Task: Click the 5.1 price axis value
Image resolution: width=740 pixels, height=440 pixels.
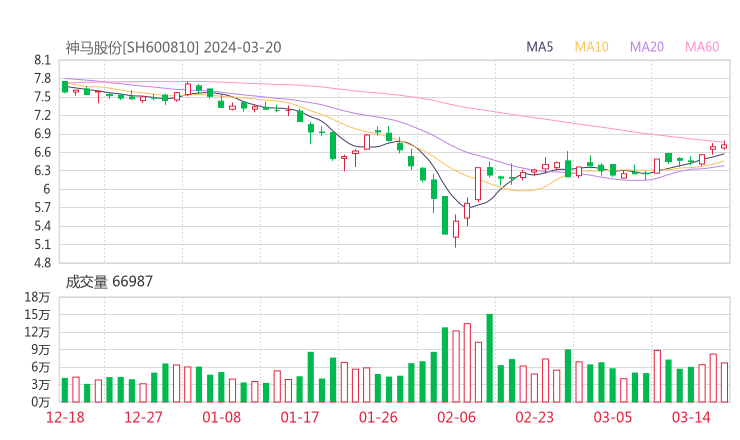Action: [x=42, y=245]
